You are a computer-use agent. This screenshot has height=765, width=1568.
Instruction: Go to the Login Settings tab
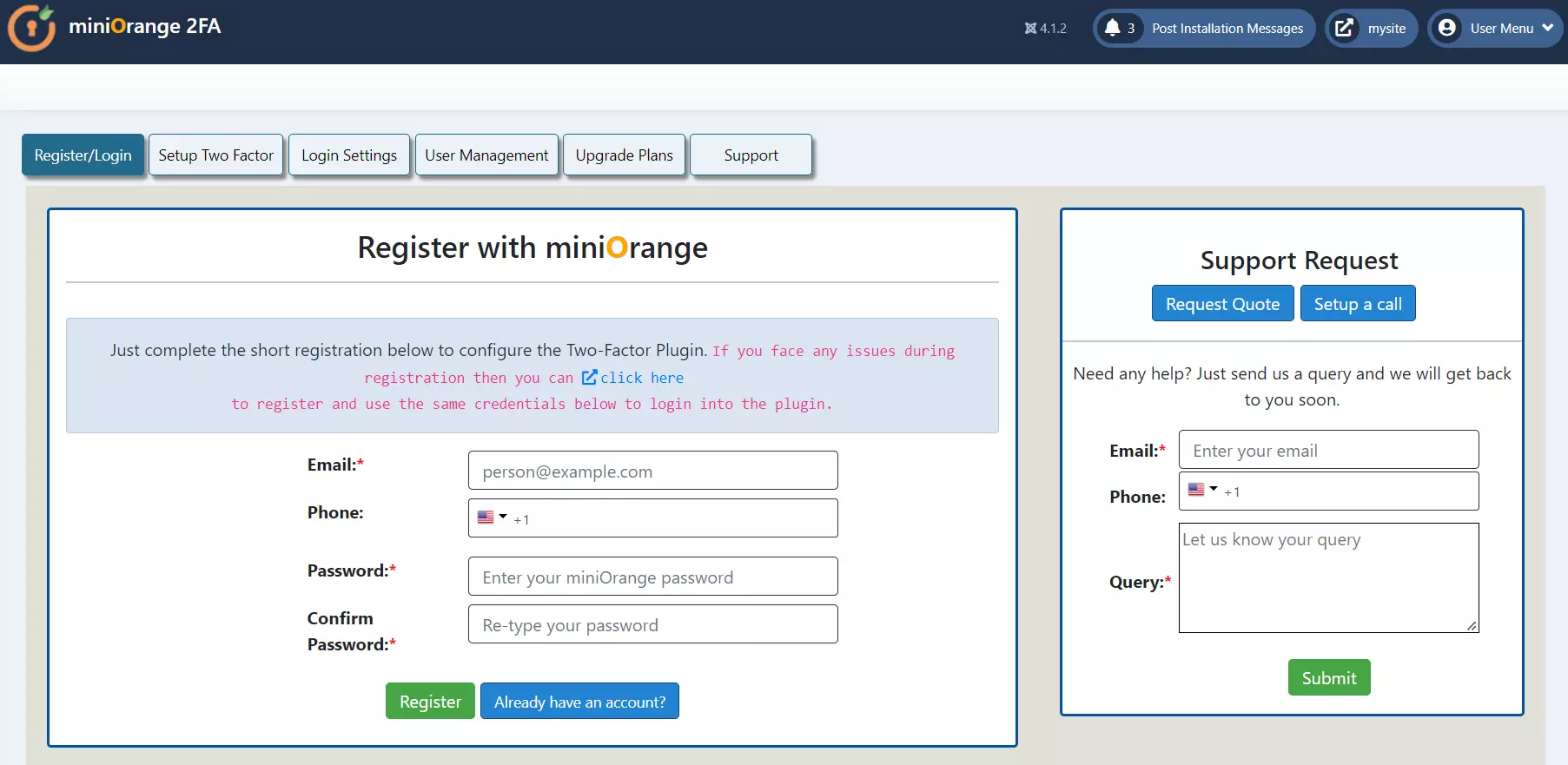pyautogui.click(x=349, y=155)
